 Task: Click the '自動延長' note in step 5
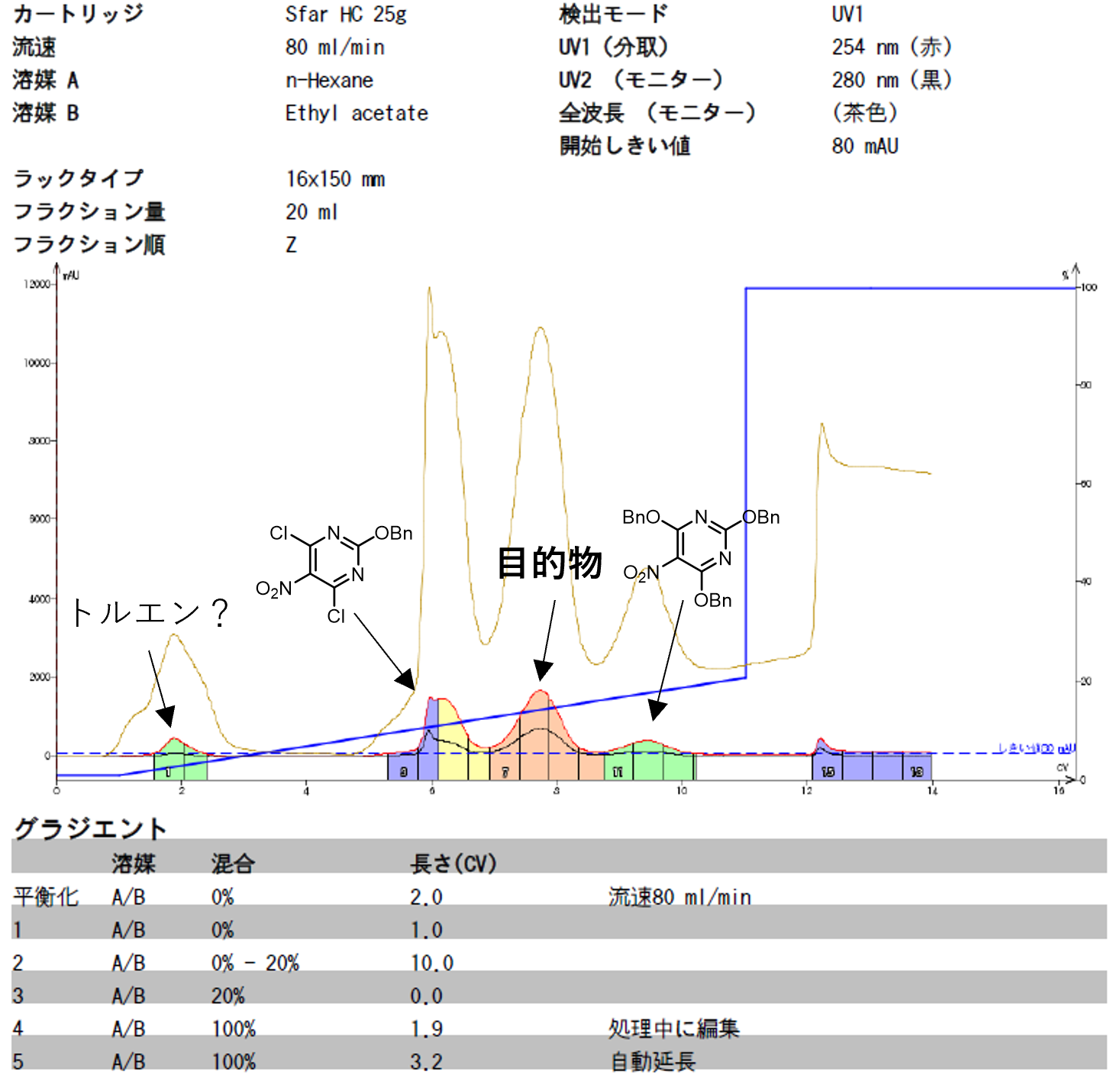[x=653, y=1061]
